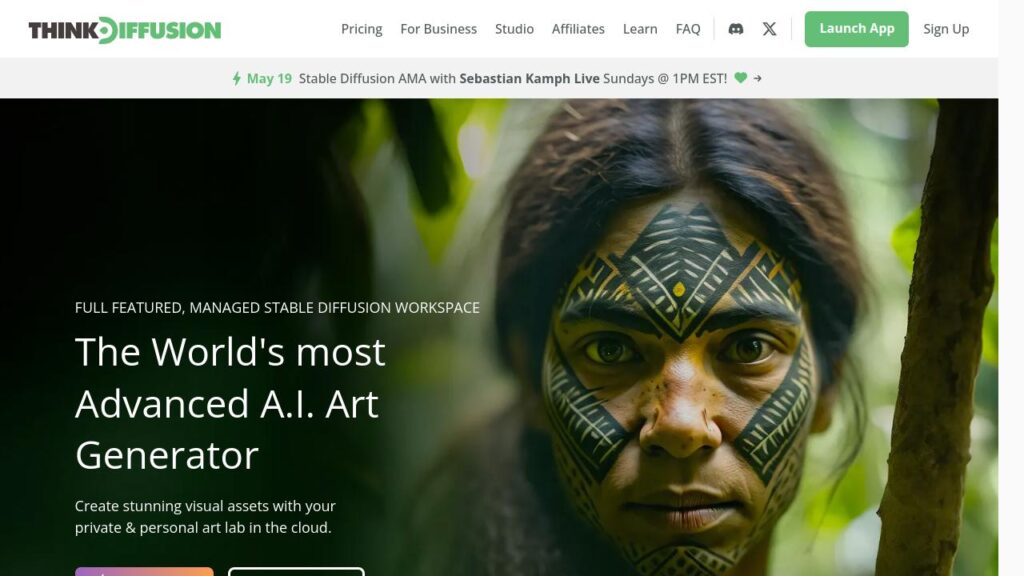The width and height of the screenshot is (1024, 576).
Task: Select the Learn menu item
Action: click(640, 29)
